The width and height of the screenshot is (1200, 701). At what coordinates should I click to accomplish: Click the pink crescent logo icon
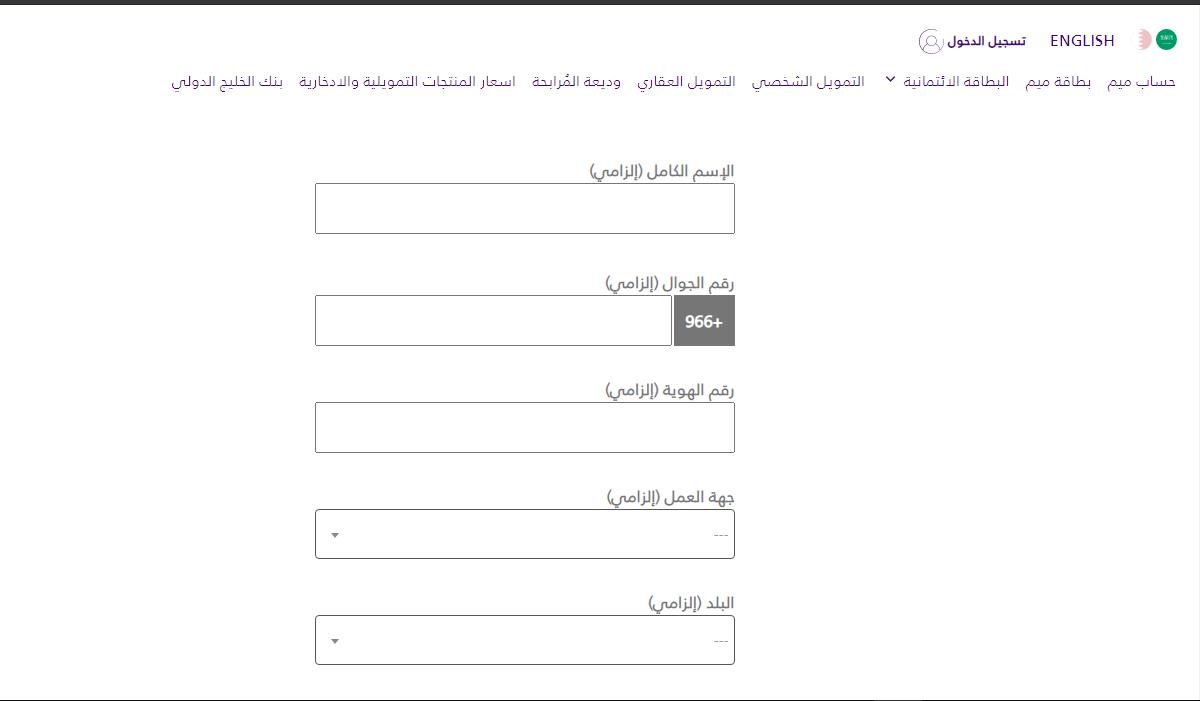(1142, 40)
